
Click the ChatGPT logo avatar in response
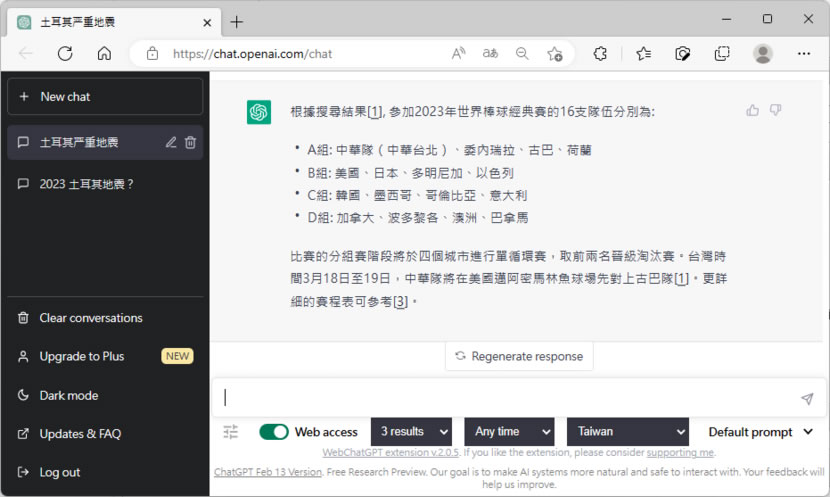coord(259,112)
